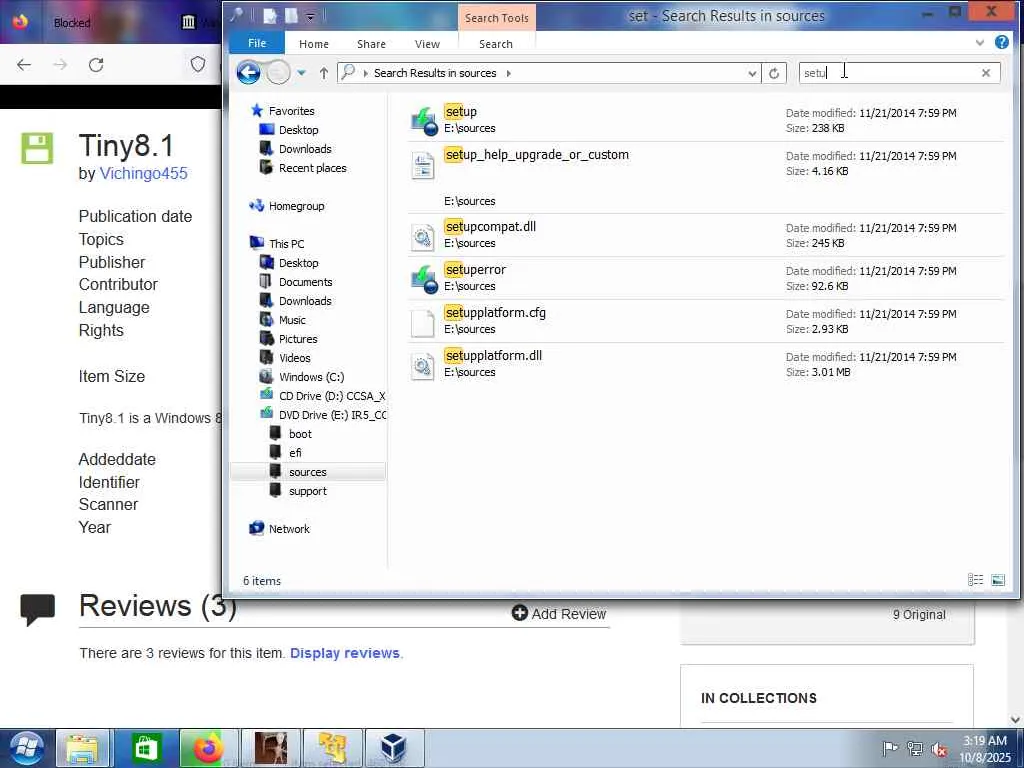Open the Quick Access Toolbar customize dropdown

(310, 16)
